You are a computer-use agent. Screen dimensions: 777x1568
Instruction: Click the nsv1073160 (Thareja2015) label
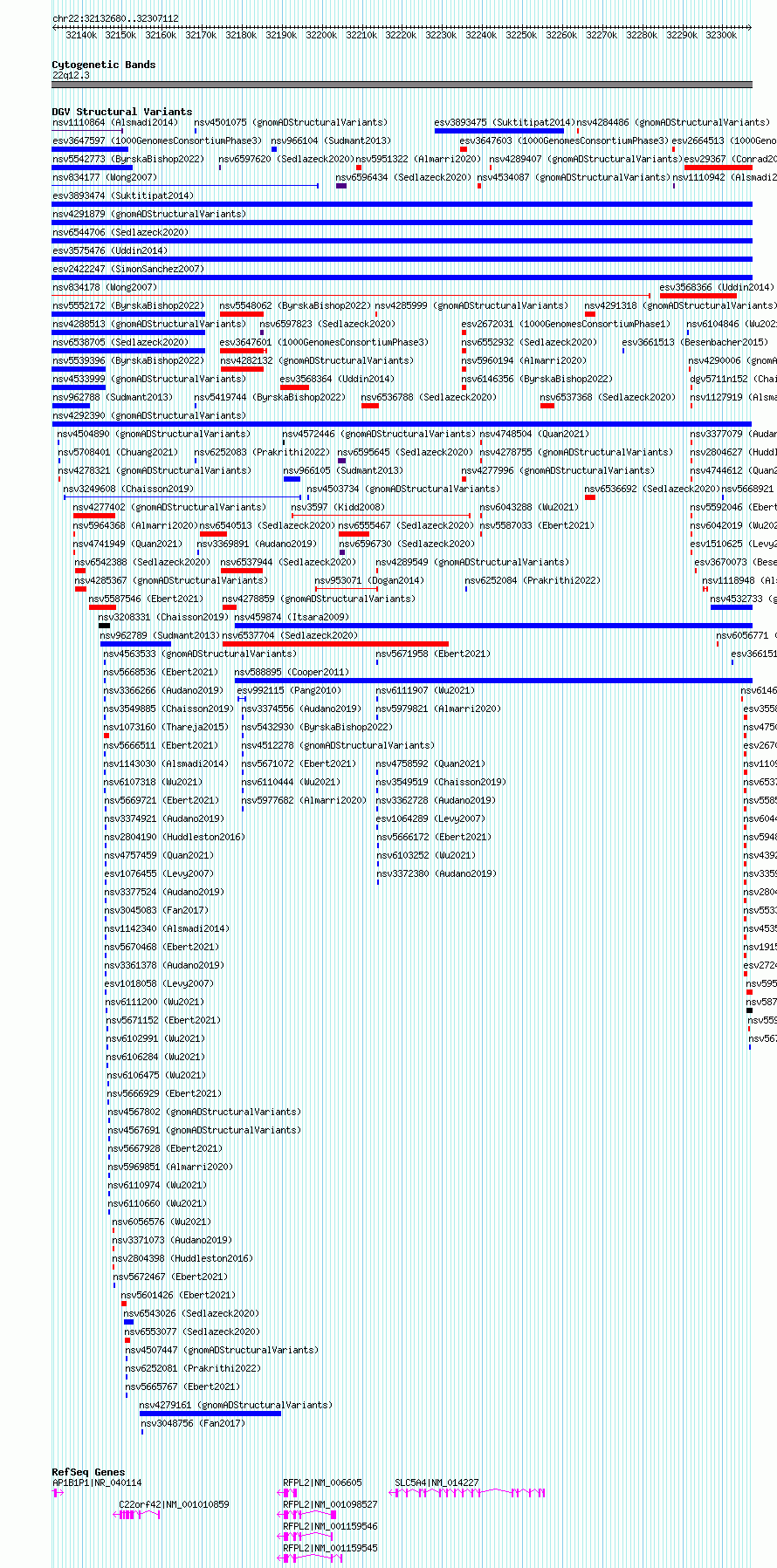coord(166,728)
